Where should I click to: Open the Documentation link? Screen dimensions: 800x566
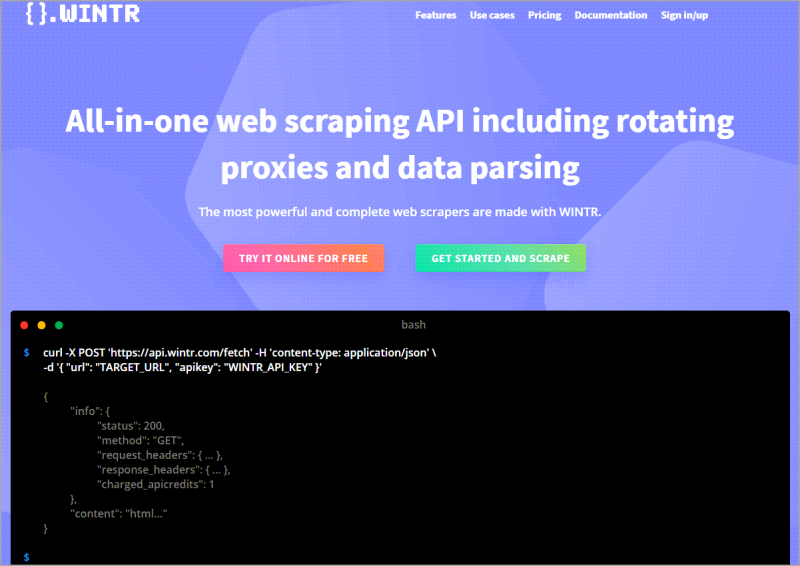(x=610, y=16)
